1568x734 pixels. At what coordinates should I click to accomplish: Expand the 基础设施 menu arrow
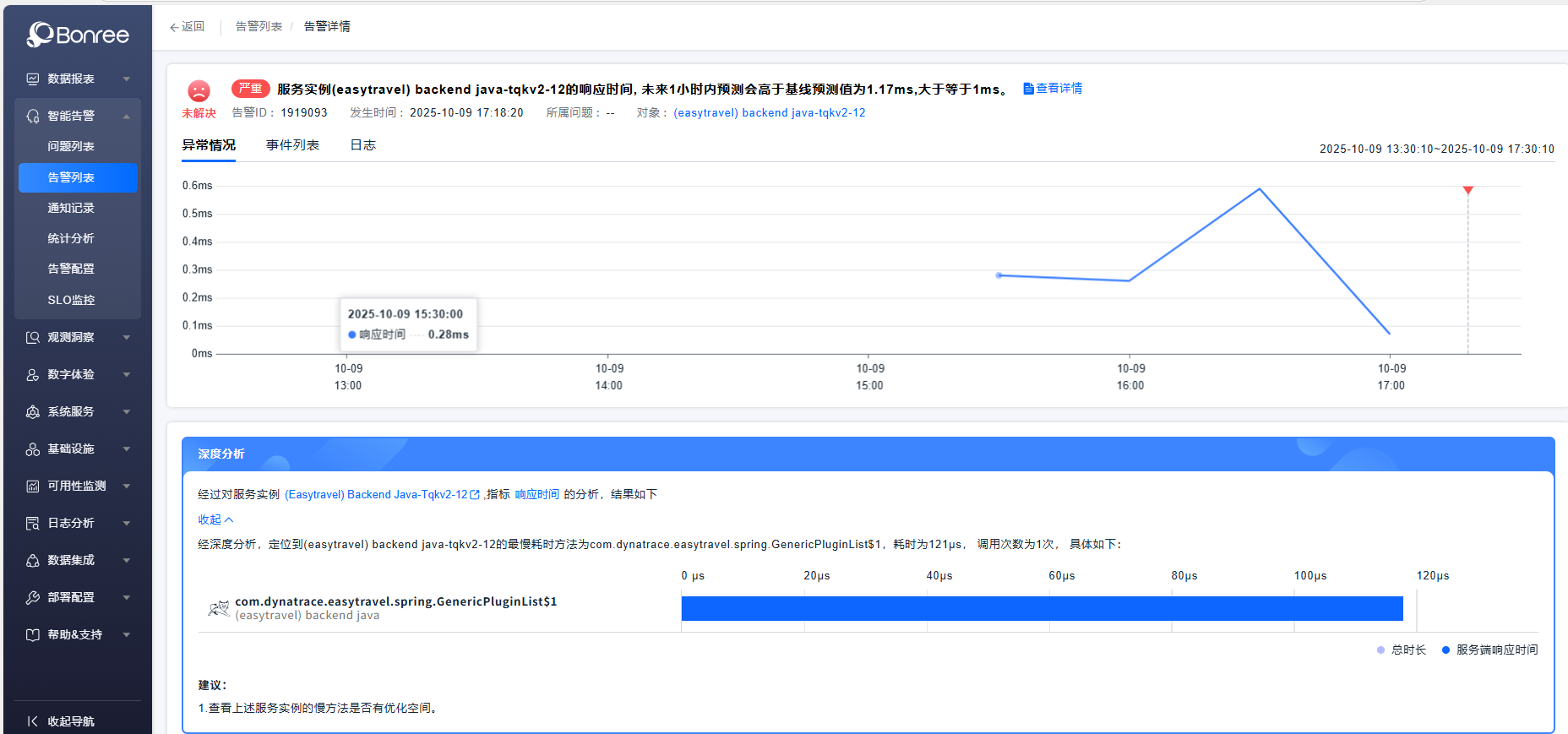[x=127, y=449]
